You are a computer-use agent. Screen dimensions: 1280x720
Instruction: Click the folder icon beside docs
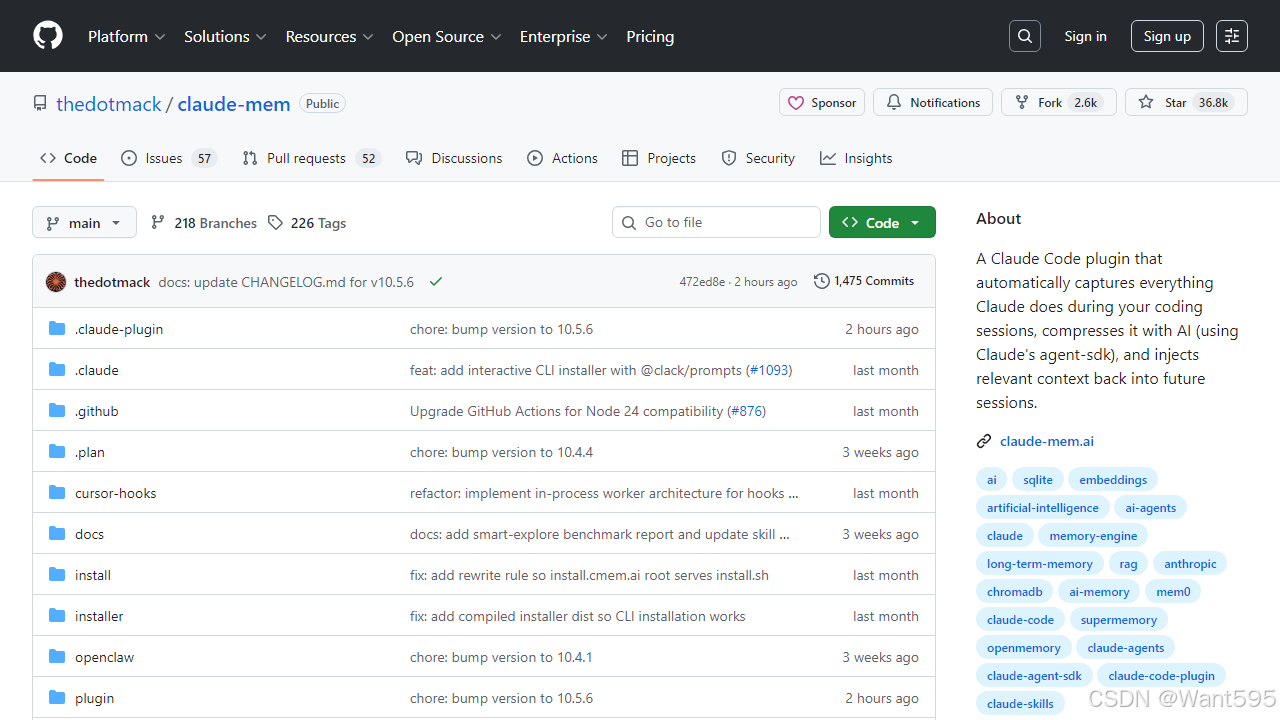[x=57, y=534]
